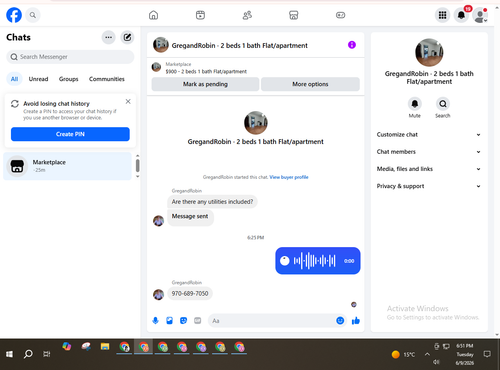Expand Media, files and links section
Image resolution: width=500 pixels, height=370 pixels.
tap(429, 169)
